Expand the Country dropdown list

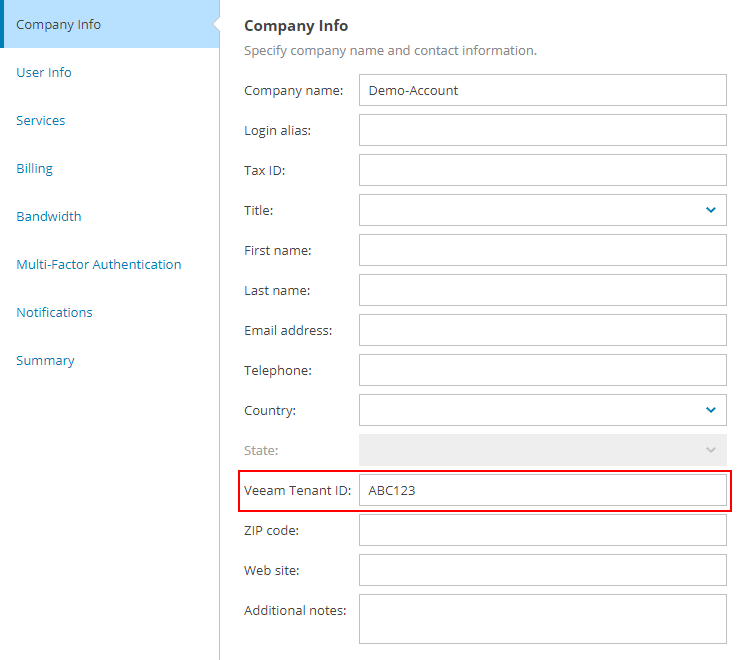pyautogui.click(x=542, y=410)
